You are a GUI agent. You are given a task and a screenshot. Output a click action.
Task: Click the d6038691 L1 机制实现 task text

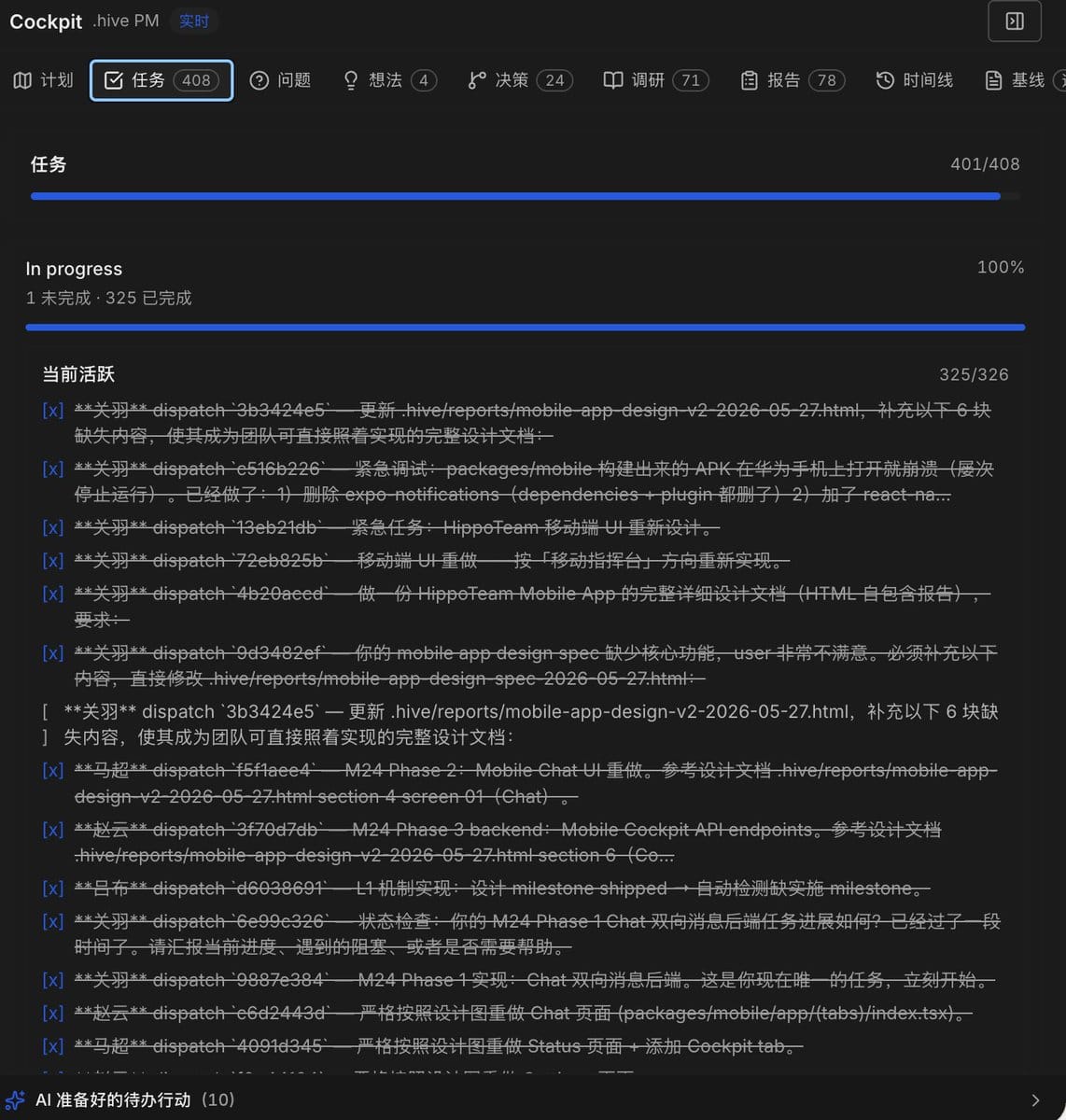501,888
